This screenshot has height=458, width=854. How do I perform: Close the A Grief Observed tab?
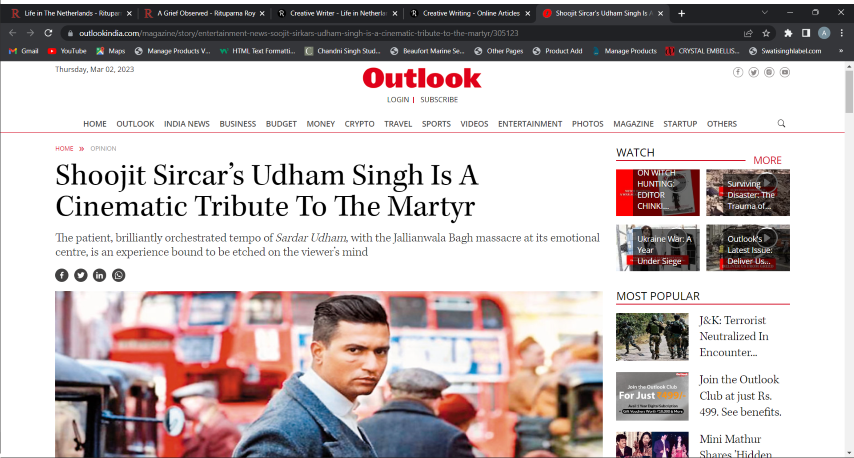(262, 14)
